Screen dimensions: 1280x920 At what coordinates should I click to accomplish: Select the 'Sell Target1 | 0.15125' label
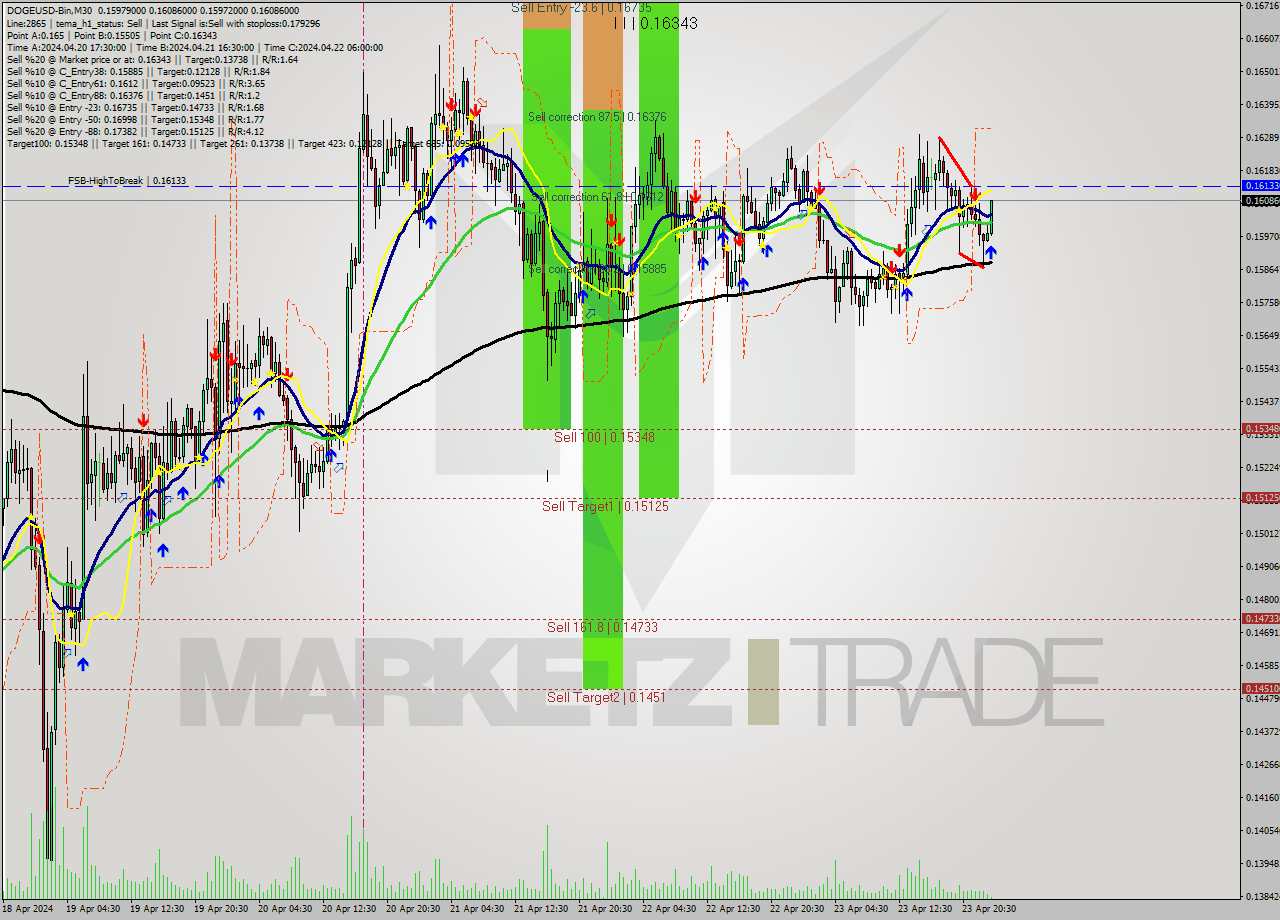pyautogui.click(x=605, y=506)
